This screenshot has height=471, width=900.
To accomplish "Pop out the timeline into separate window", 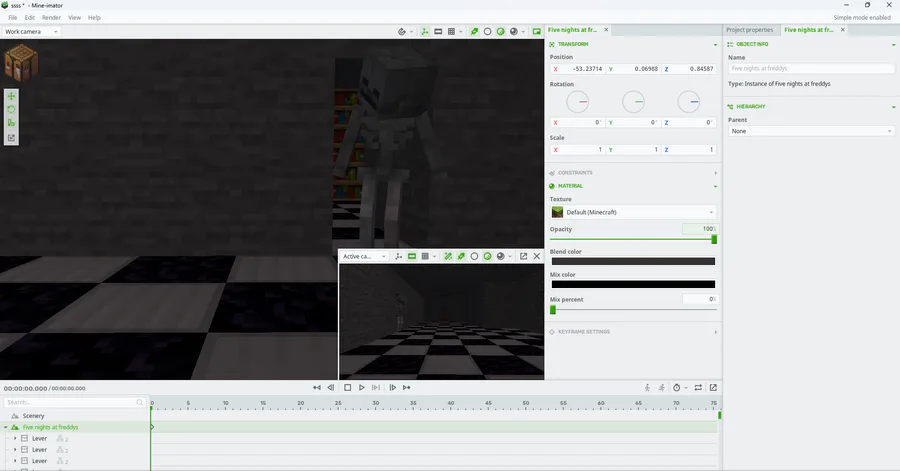I will click(713, 387).
